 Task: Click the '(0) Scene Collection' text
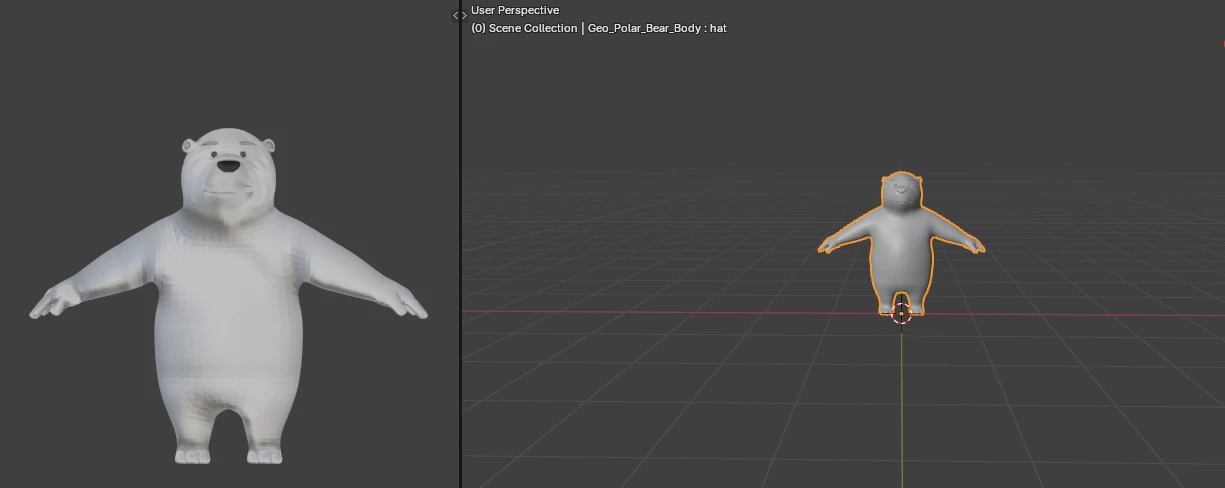coord(524,28)
